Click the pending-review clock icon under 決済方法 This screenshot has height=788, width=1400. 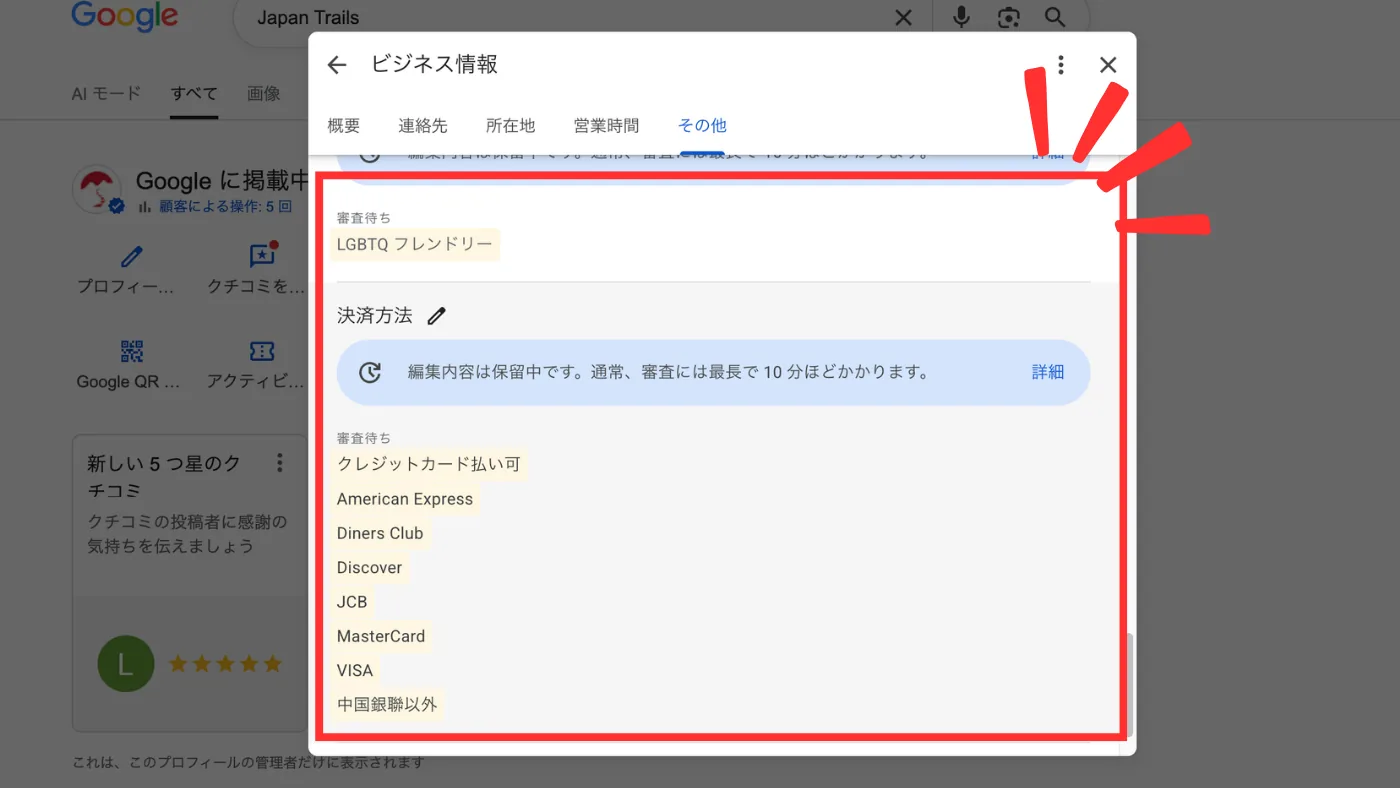click(x=370, y=372)
